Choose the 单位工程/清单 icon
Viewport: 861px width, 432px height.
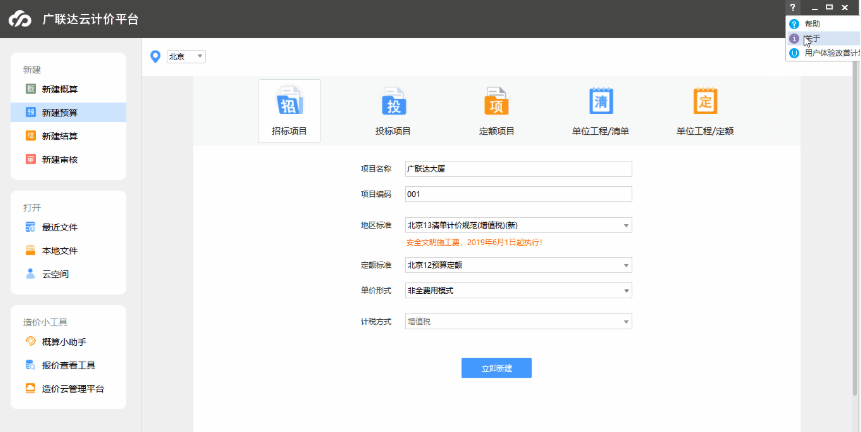pos(601,103)
